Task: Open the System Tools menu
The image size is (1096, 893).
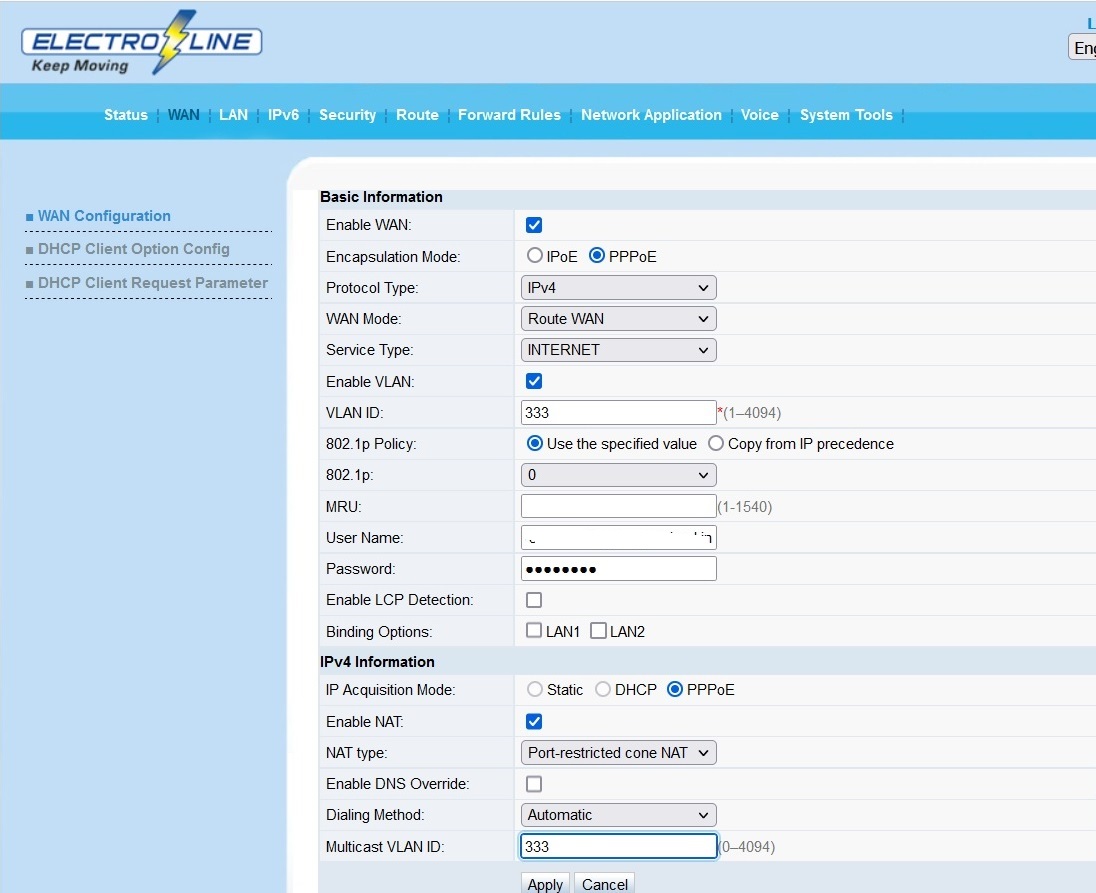Action: pyautogui.click(x=845, y=115)
